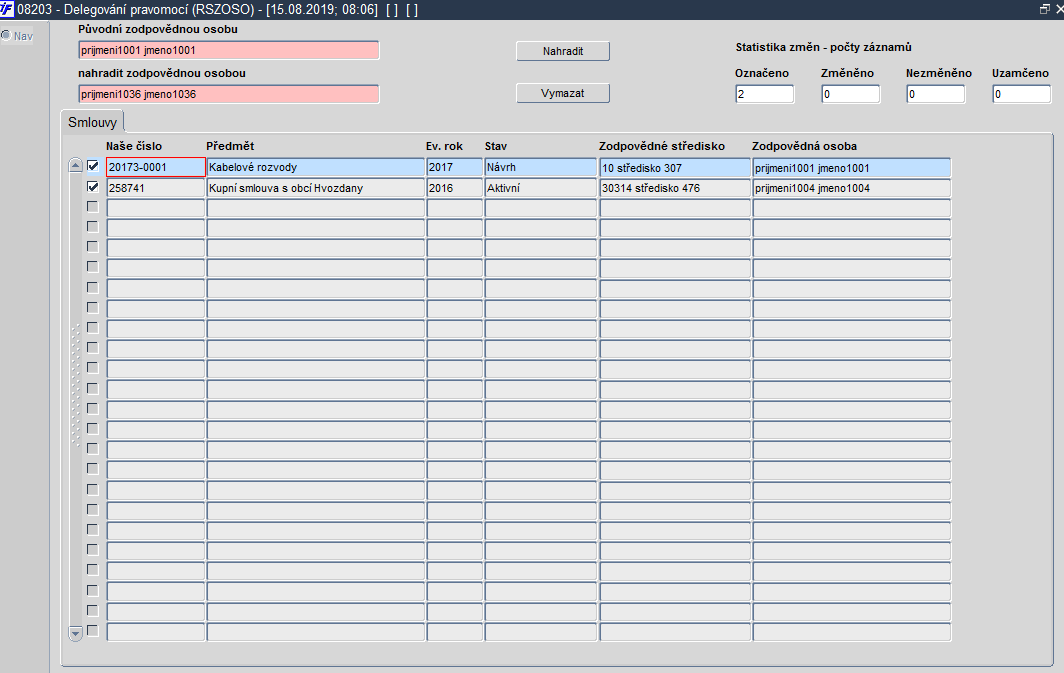1064x673 pixels.
Task: Tick the first empty row checkbox
Action: [93, 207]
